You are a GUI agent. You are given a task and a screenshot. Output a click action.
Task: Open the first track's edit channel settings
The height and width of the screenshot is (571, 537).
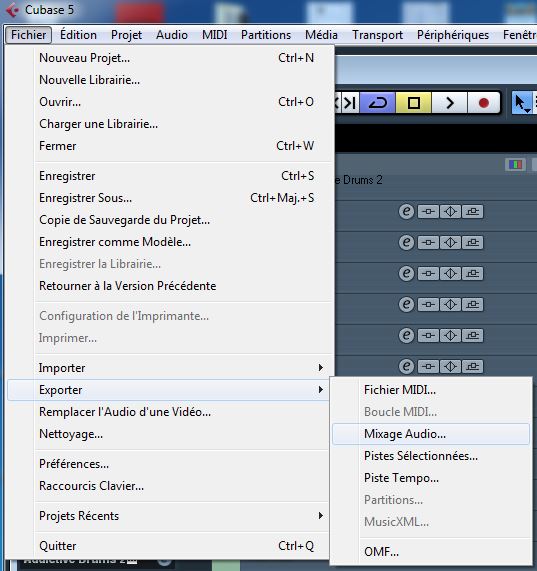(x=406, y=212)
